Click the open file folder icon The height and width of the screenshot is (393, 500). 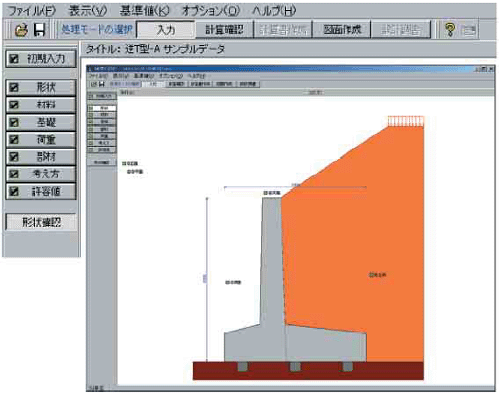21,30
